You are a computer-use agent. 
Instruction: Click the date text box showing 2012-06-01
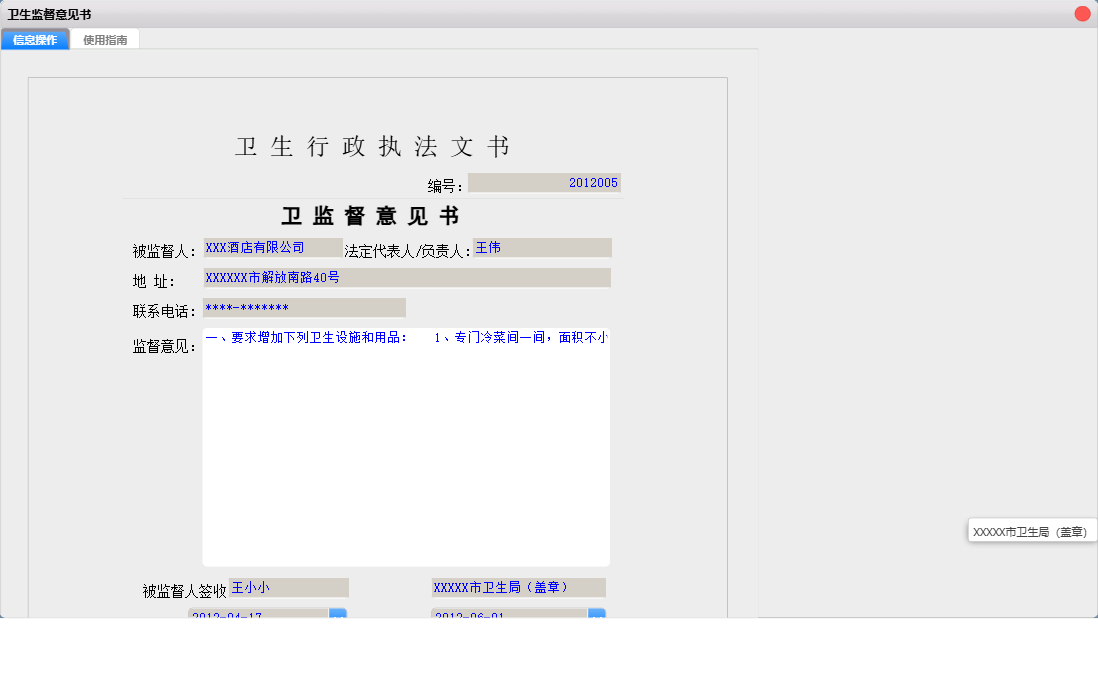[508, 614]
